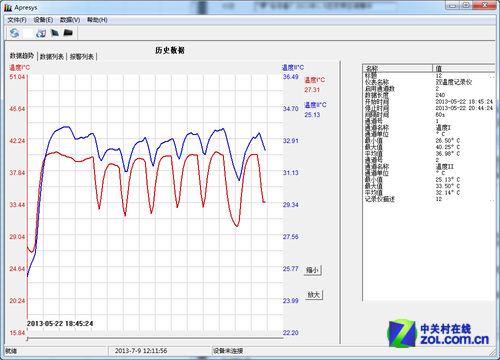The image size is (500, 360).
Task: Open the 设备(E) menu
Action: pos(43,20)
